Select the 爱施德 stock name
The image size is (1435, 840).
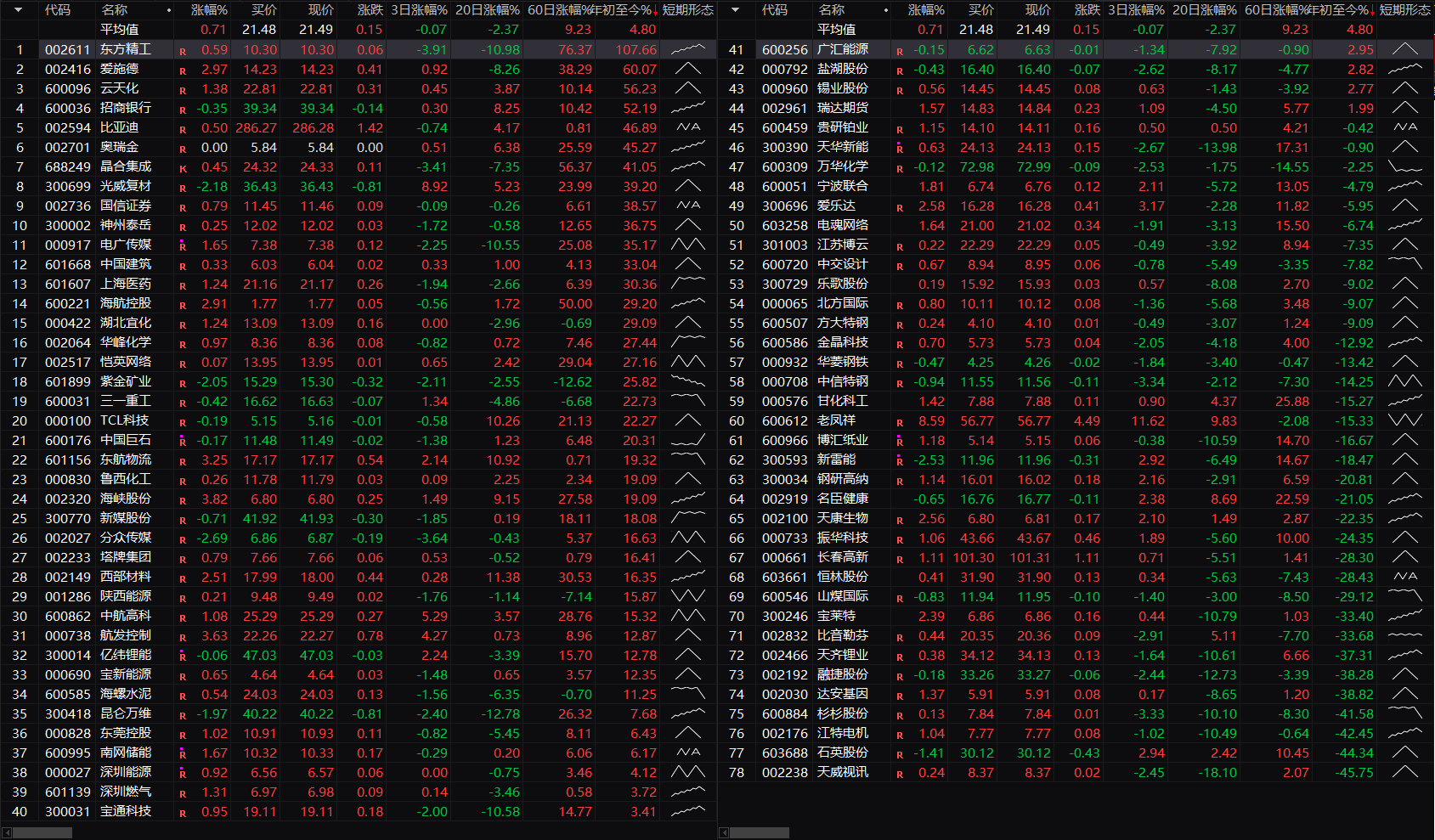(120, 70)
